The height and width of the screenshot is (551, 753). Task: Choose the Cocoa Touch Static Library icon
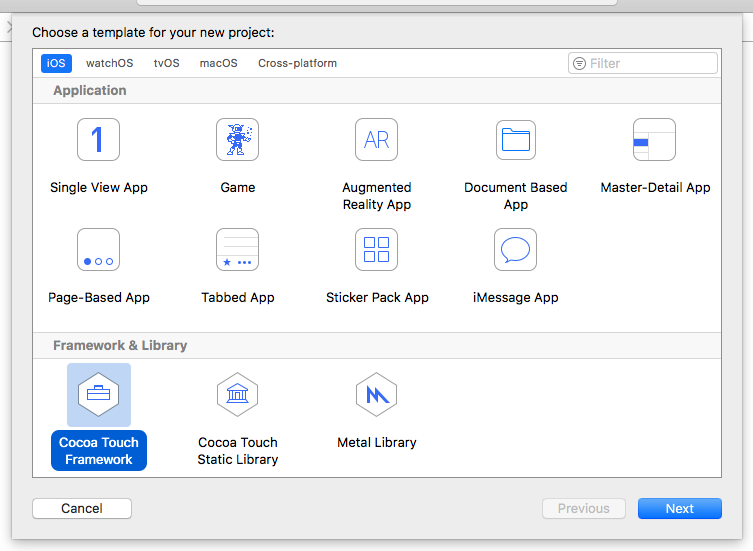click(237, 395)
